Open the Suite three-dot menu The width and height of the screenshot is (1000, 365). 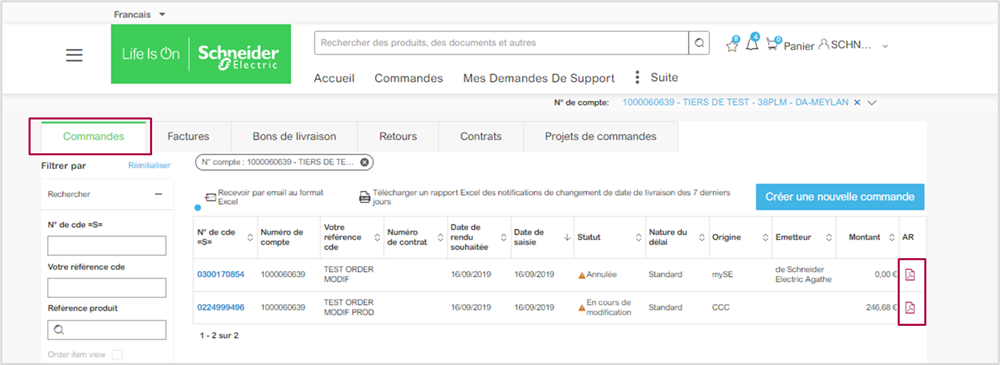click(x=636, y=78)
